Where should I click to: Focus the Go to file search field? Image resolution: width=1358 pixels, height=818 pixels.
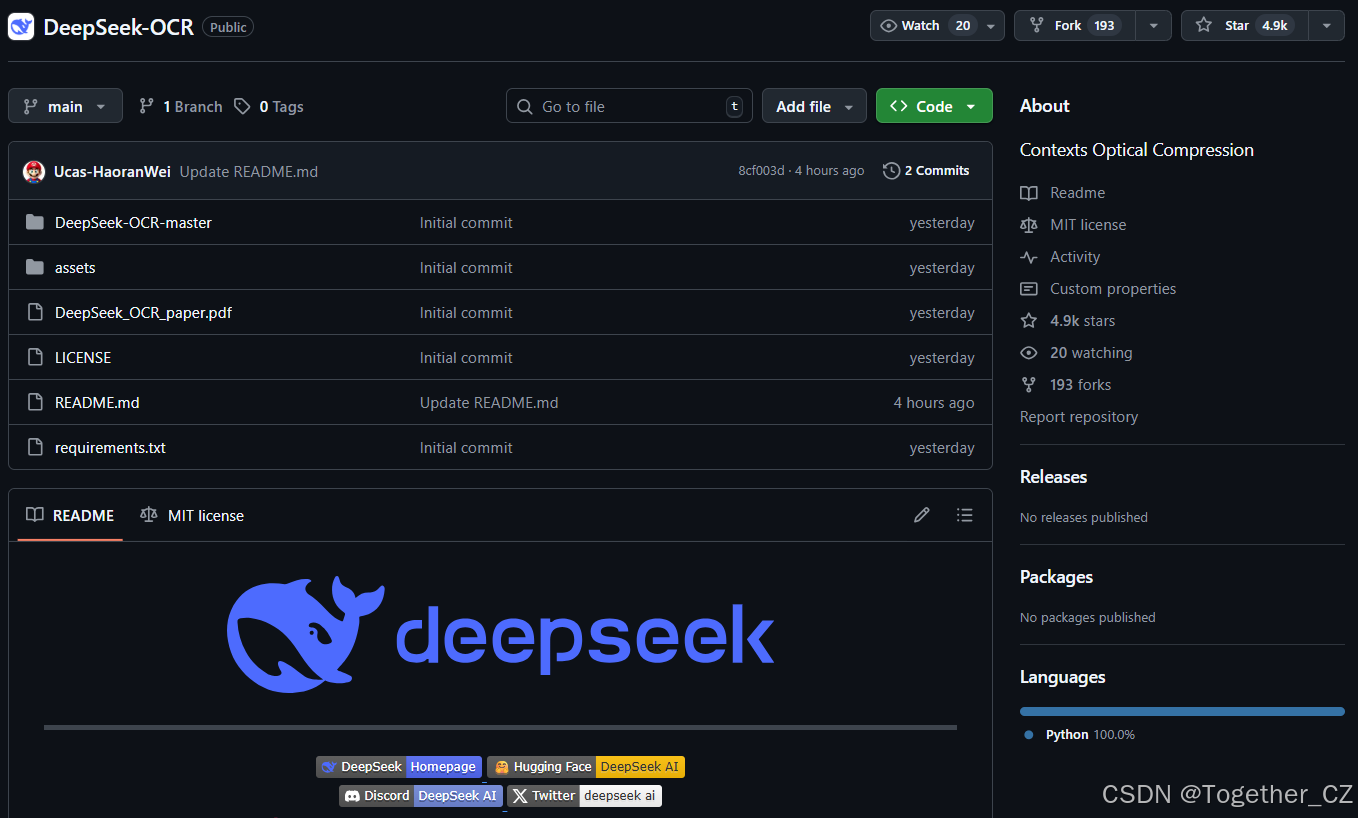[629, 106]
